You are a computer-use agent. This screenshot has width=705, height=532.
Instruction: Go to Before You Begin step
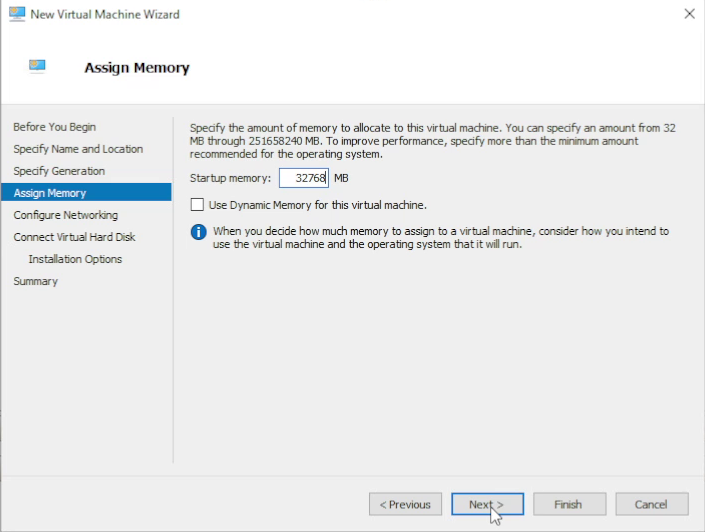pyautogui.click(x=54, y=127)
